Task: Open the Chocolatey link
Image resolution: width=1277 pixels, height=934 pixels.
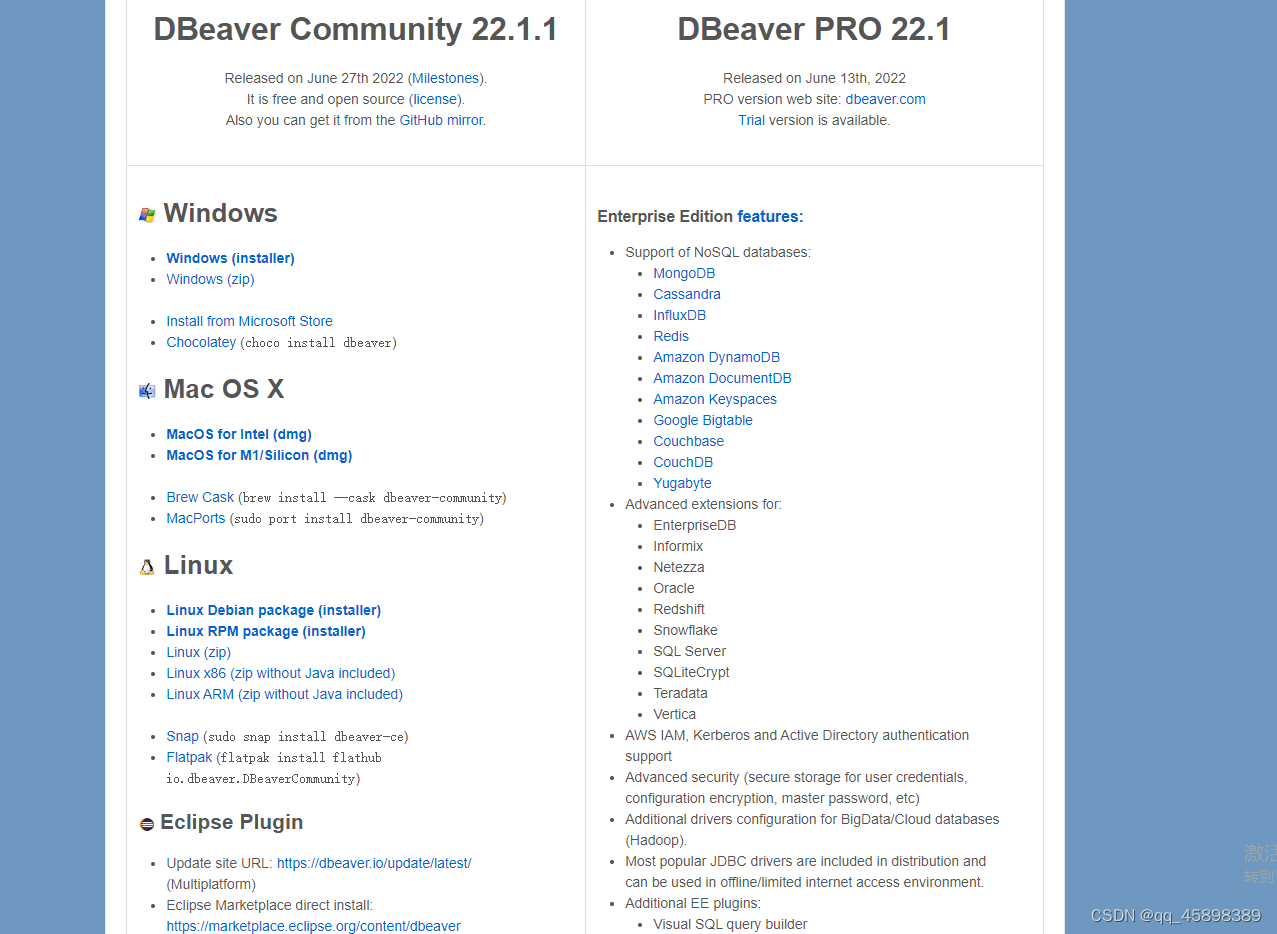Action: pyautogui.click(x=201, y=342)
